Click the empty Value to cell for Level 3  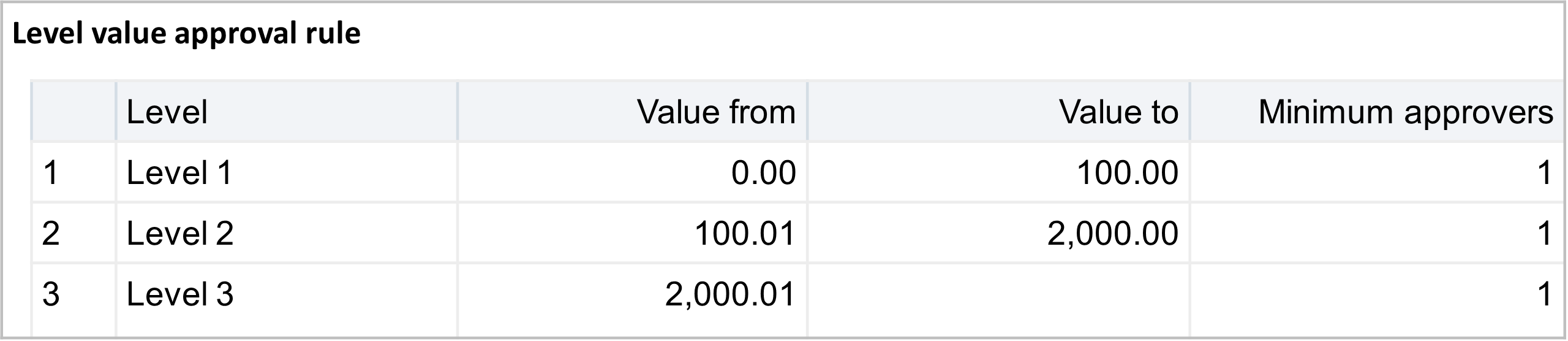998,294
